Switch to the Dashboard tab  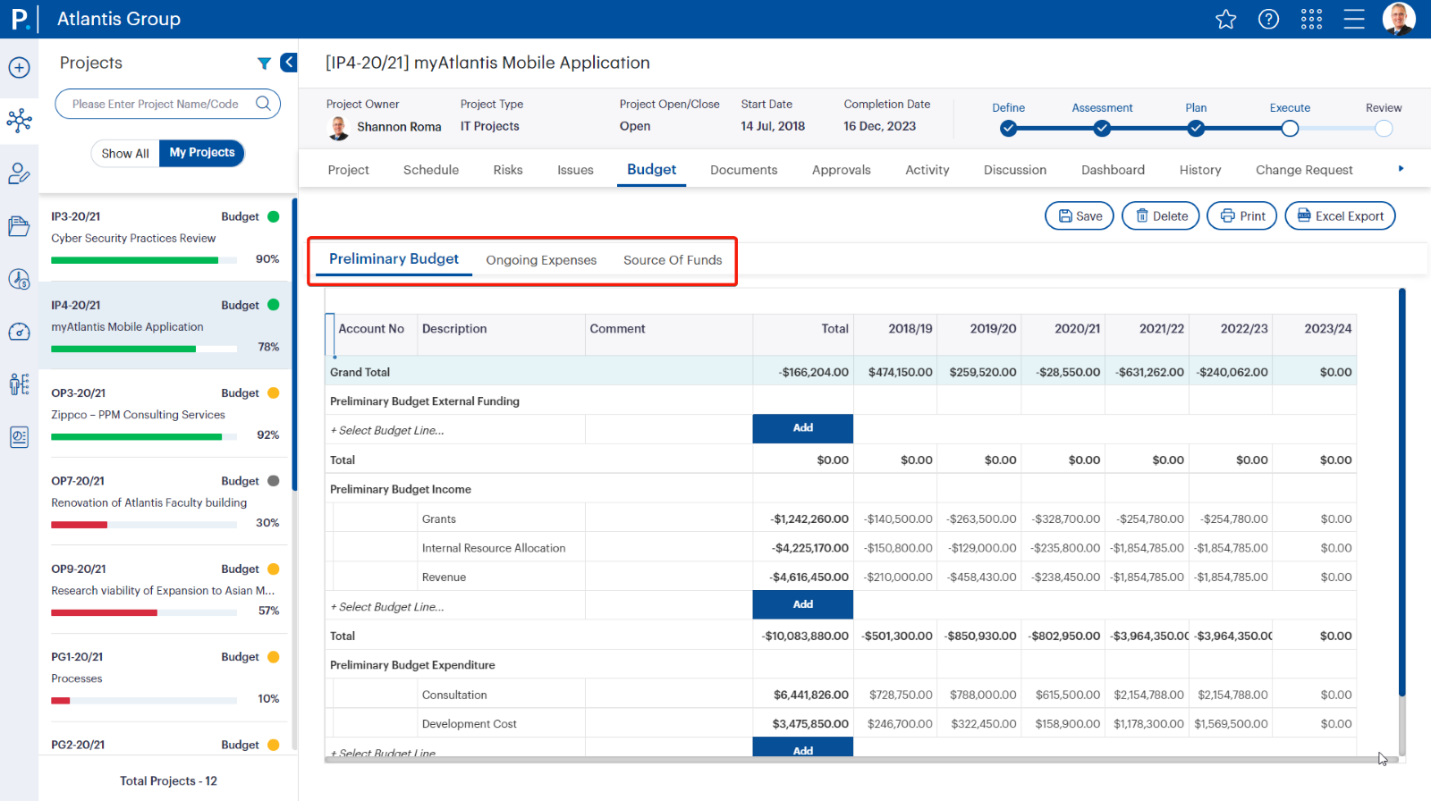pyautogui.click(x=1113, y=170)
